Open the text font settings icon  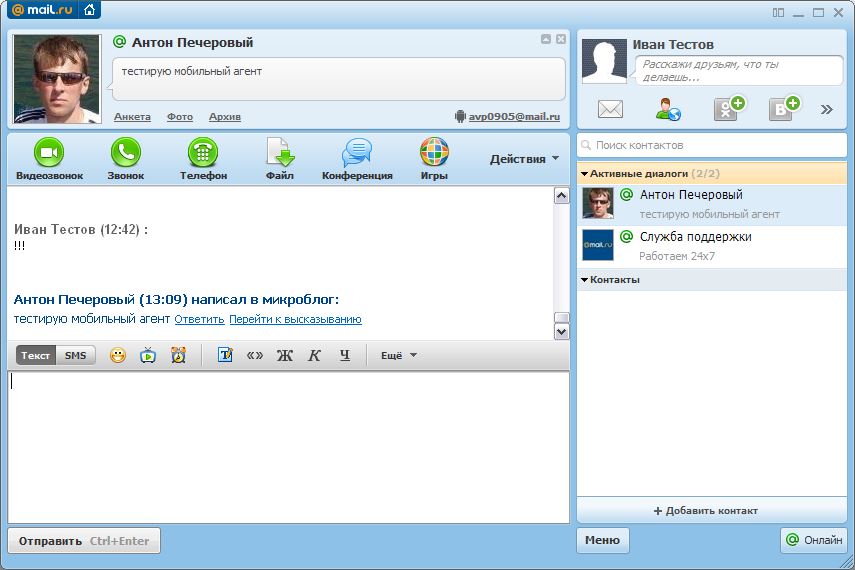coord(225,355)
